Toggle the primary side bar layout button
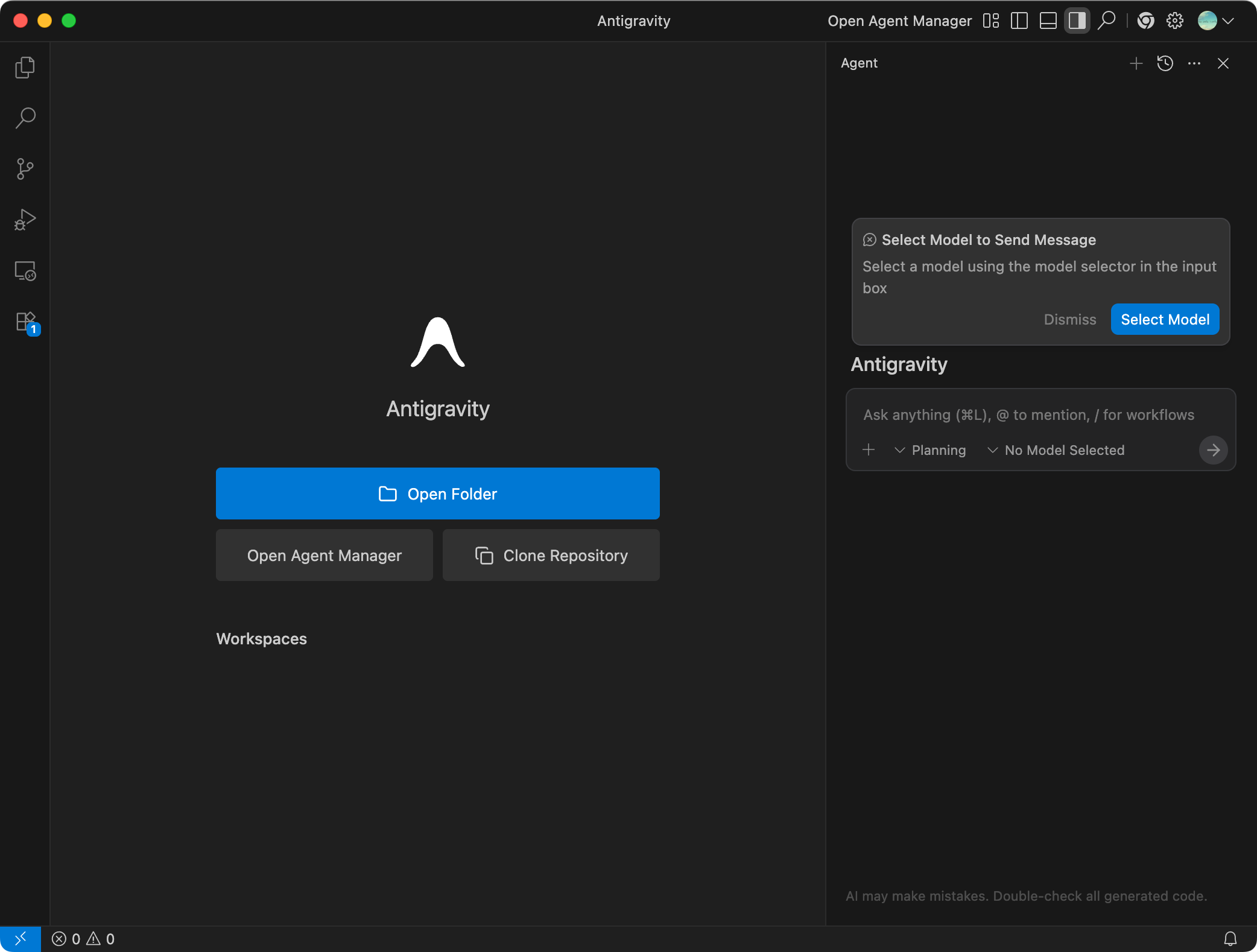 [x=1019, y=21]
